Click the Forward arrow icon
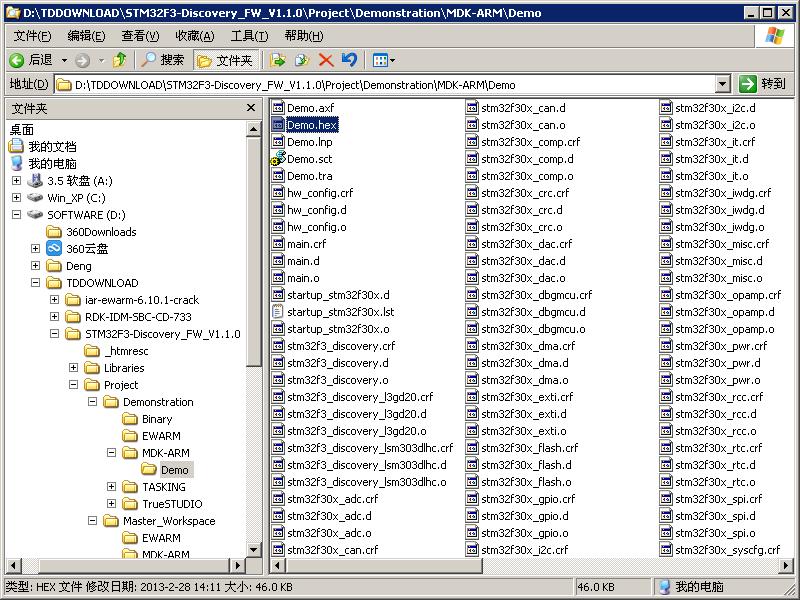 (82, 61)
